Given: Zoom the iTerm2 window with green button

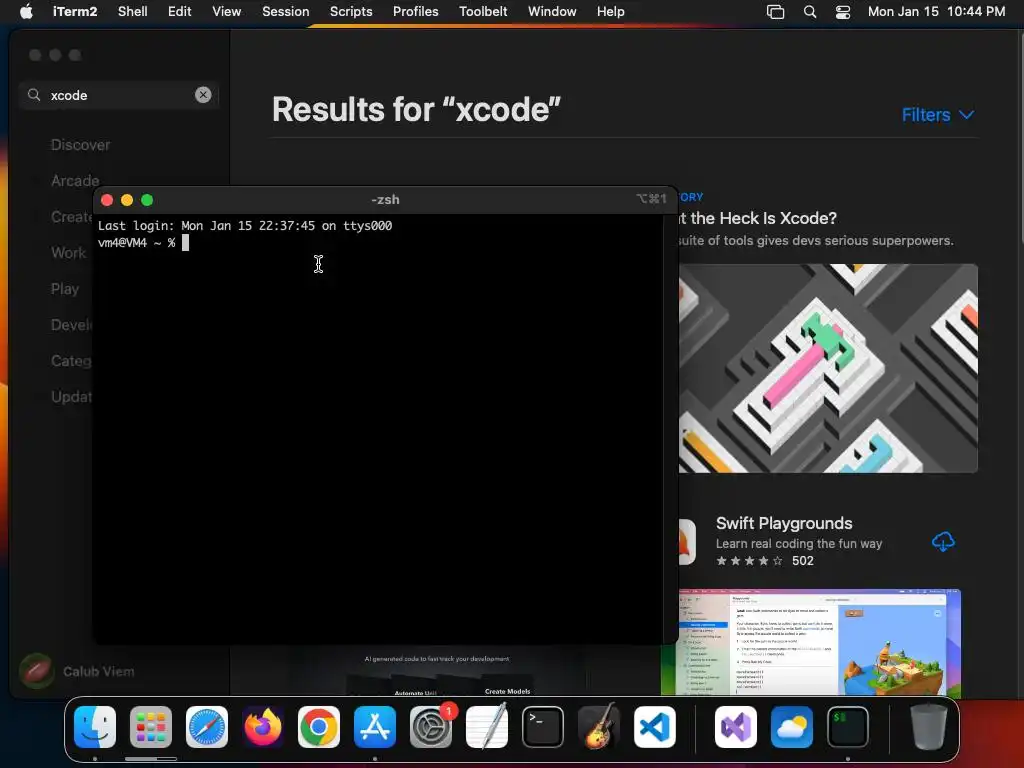Looking at the screenshot, I should [147, 200].
